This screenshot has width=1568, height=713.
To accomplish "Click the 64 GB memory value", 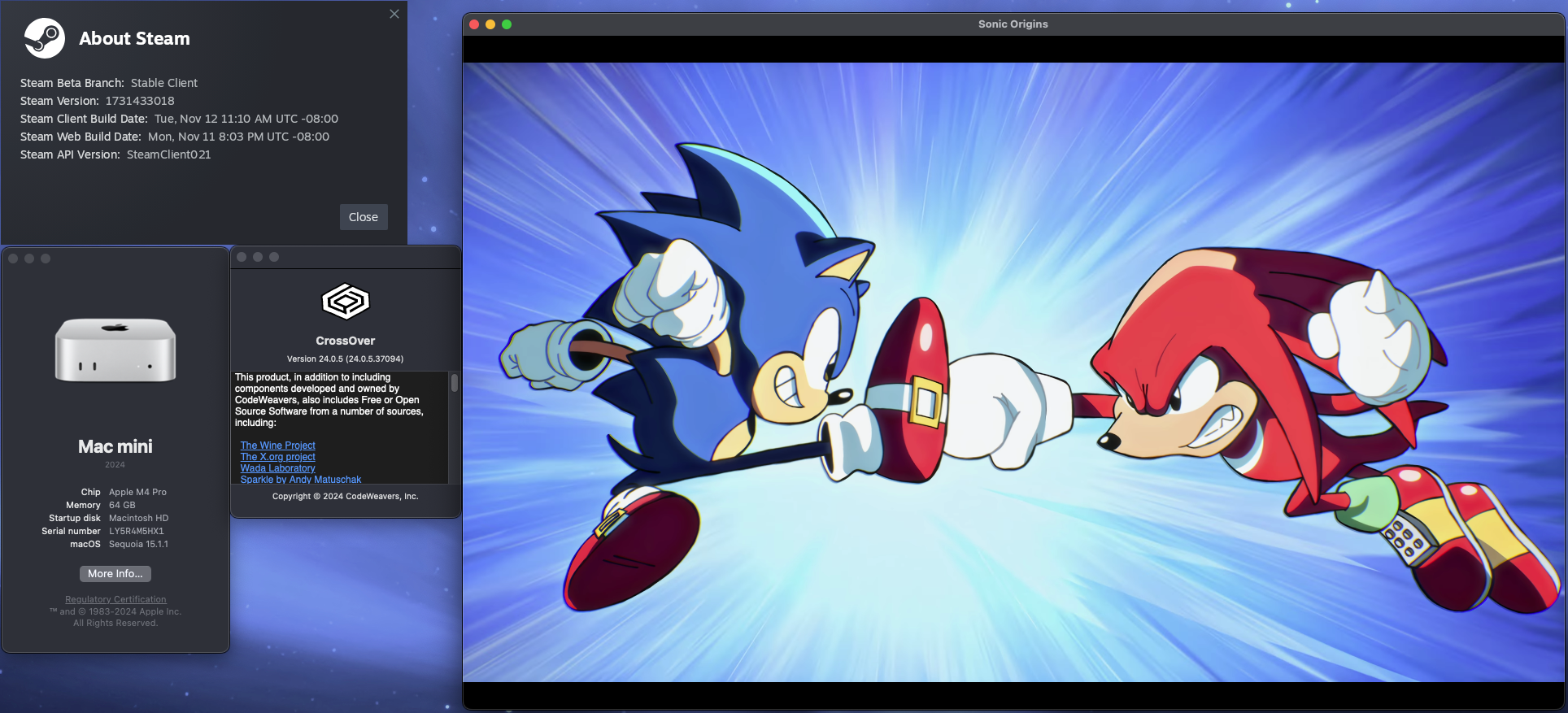I will 122,505.
